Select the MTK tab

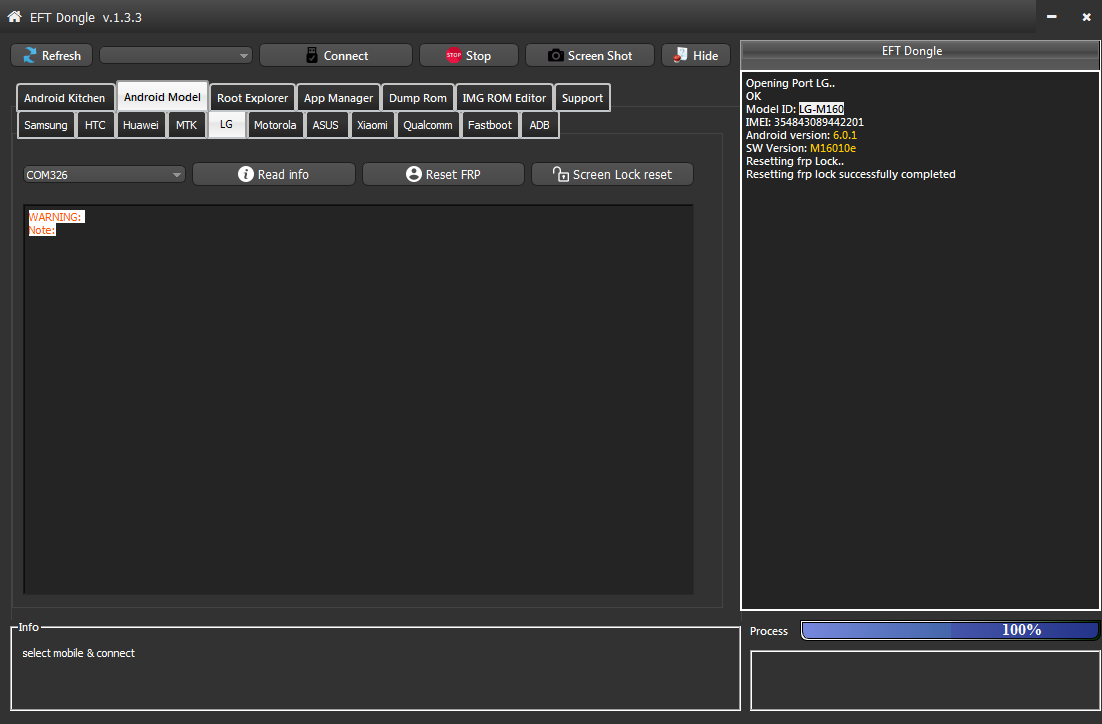[x=186, y=125]
